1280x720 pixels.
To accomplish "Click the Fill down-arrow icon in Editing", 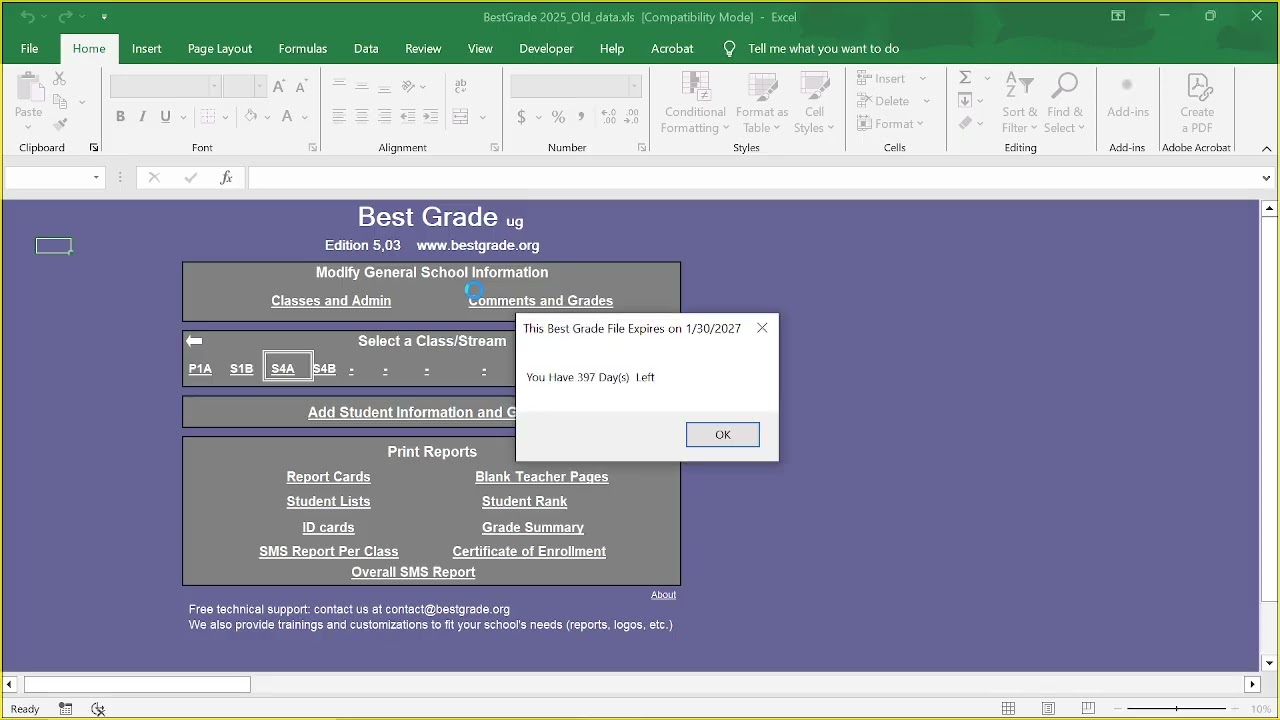I will 965,101.
